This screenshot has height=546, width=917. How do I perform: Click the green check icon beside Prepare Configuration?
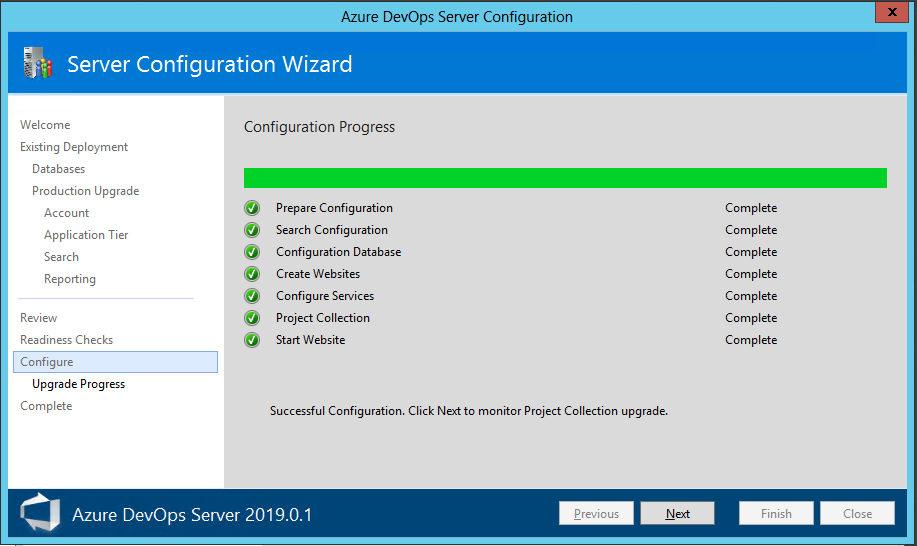252,208
